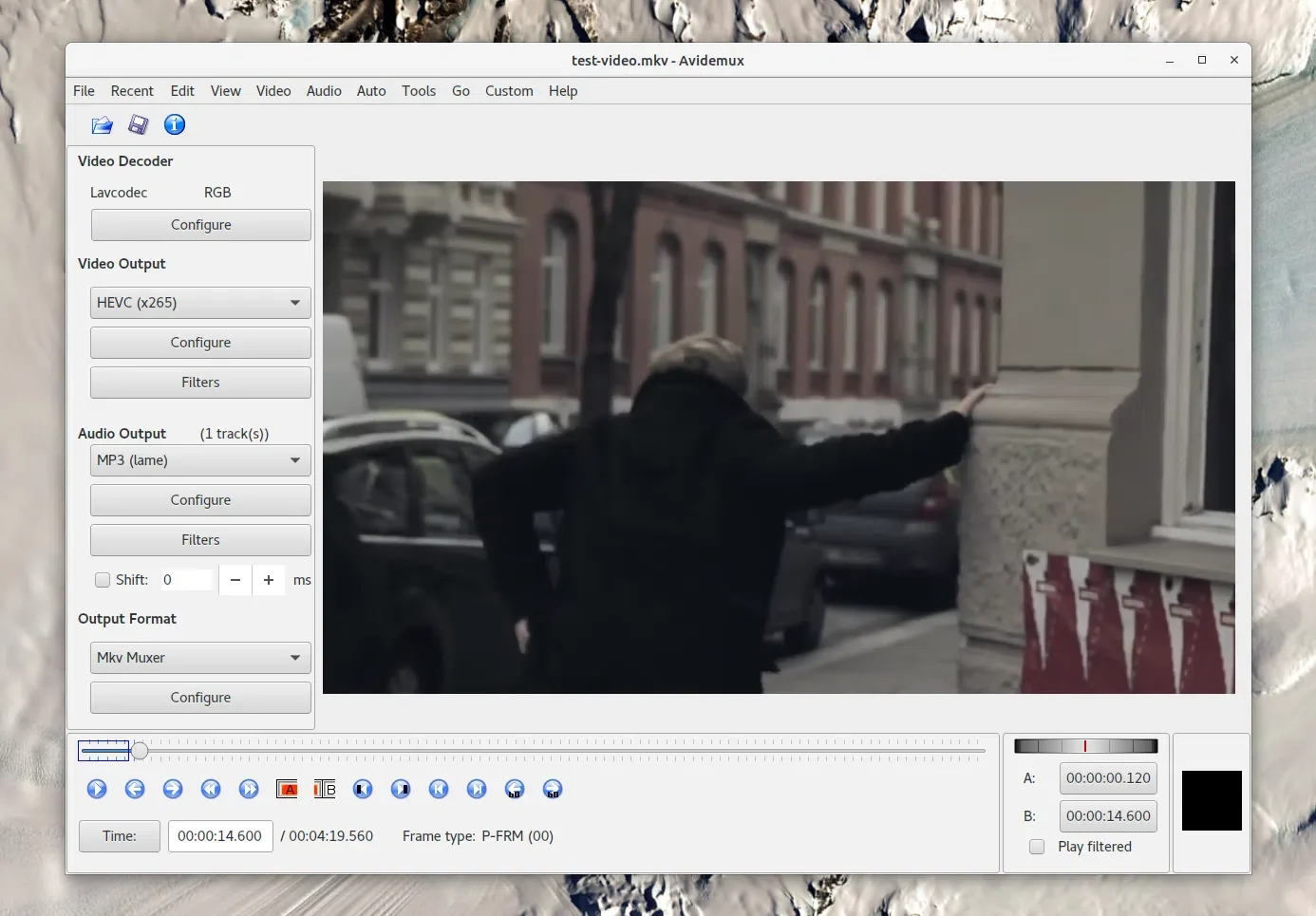This screenshot has height=916, width=1316.
Task: Save the current project
Action: click(138, 124)
